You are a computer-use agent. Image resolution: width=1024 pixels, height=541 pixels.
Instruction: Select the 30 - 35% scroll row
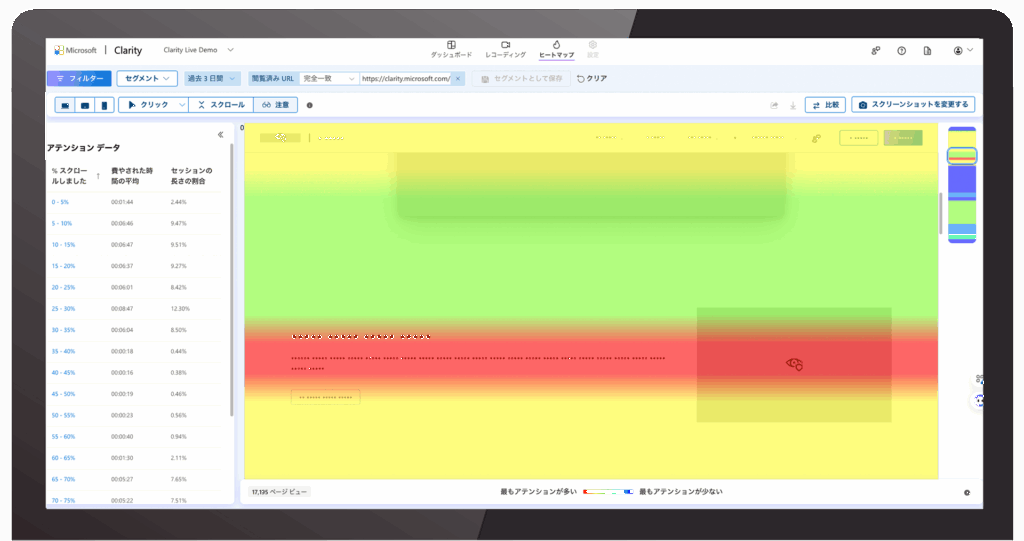(135, 330)
